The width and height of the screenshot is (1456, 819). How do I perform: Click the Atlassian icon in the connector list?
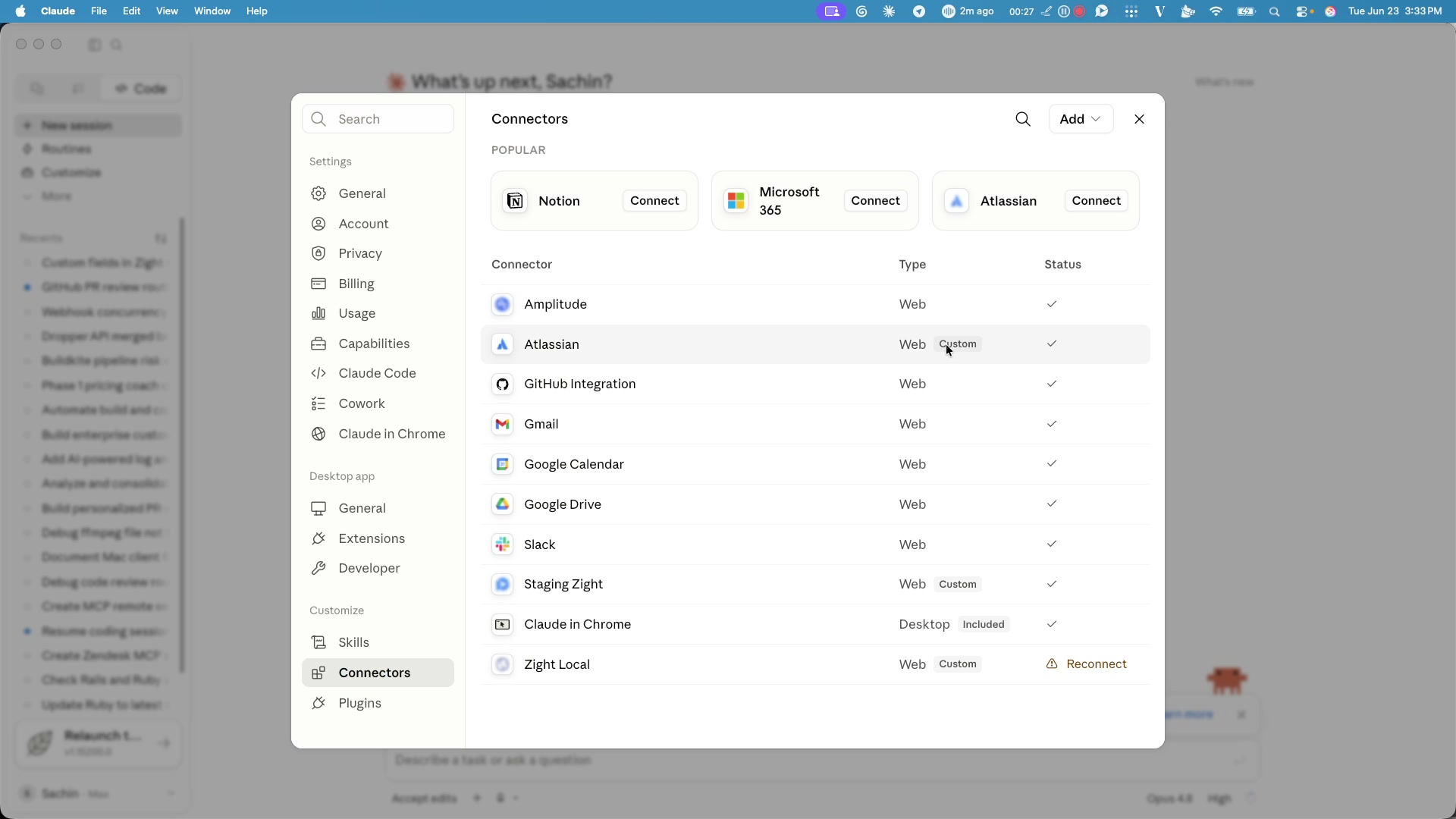click(x=502, y=344)
